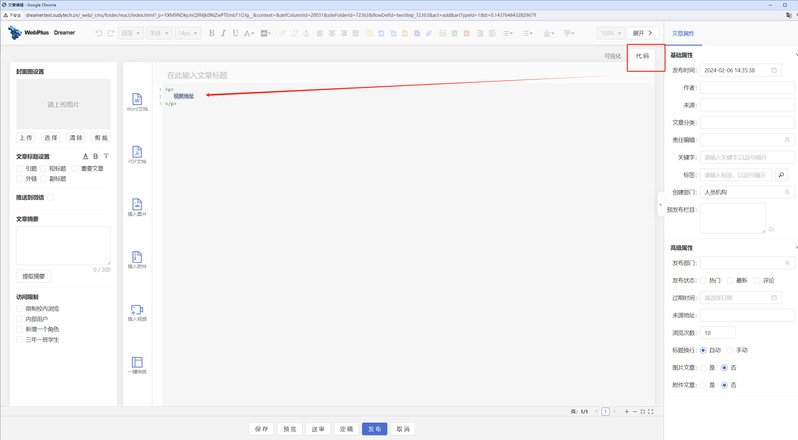Check the 引题 checkbox

[19, 168]
